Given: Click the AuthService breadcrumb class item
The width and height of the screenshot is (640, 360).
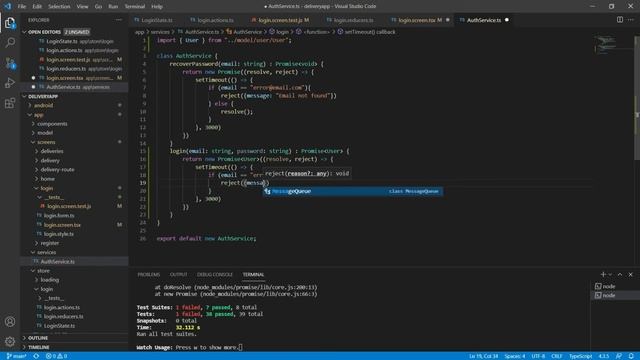Looking at the screenshot, I should [244, 32].
